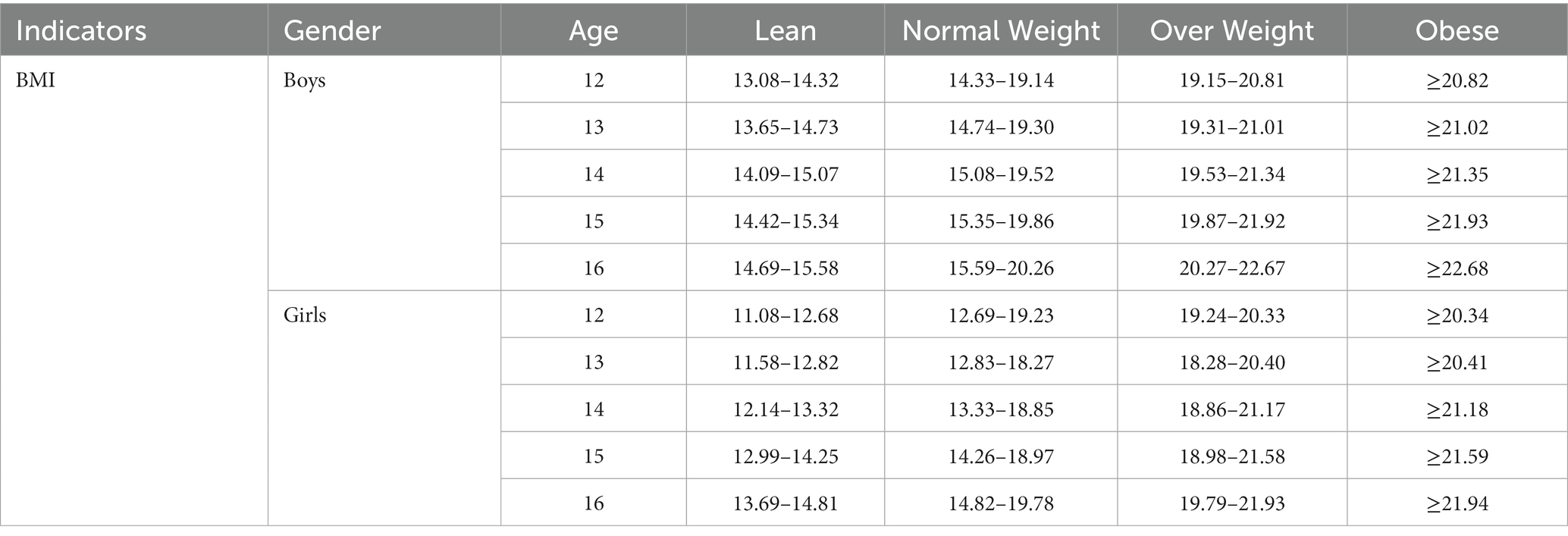Select obese threshold ≥21.93
Image resolution: width=1568 pixels, height=536 pixels.
[1457, 221]
